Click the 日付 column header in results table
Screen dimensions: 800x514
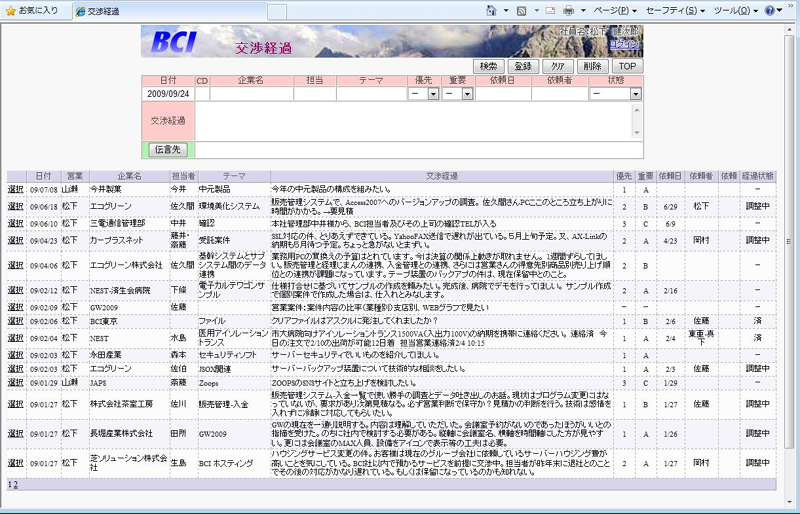pos(43,176)
